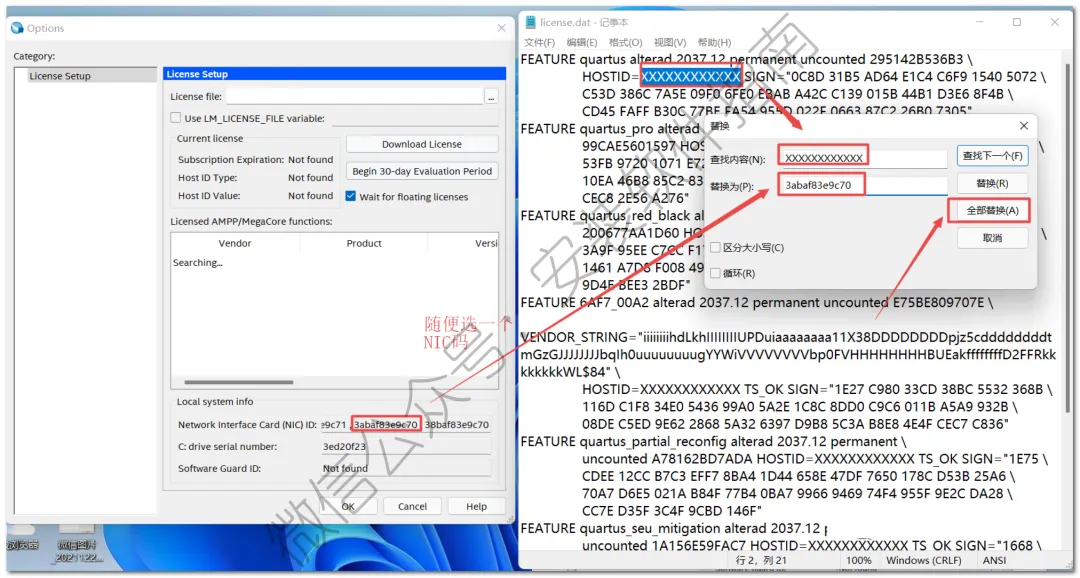Open the 帮助(H) menu in Notepad
Image resolution: width=1080 pixels, height=578 pixels.
point(714,43)
